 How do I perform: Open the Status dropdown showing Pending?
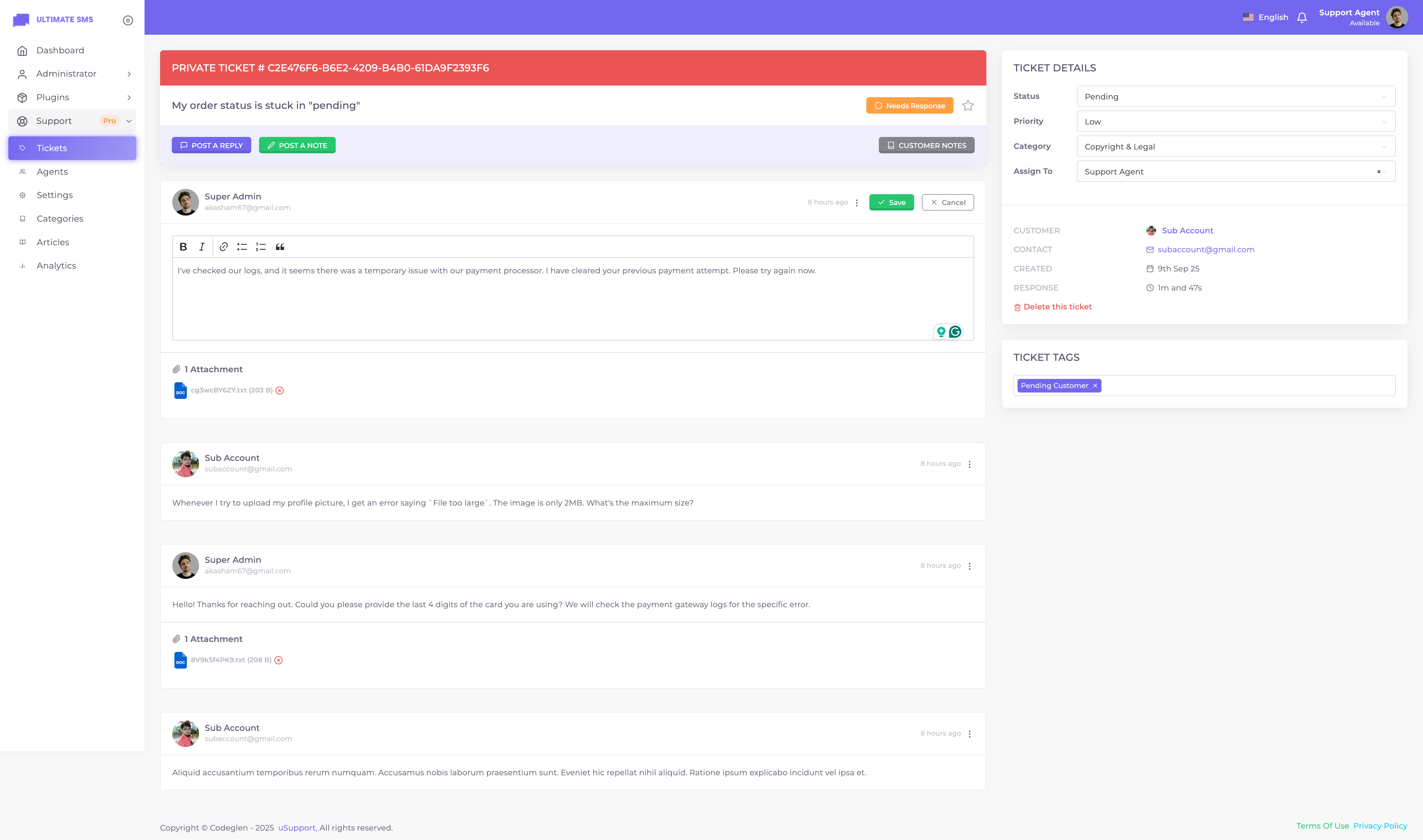[x=1235, y=97]
